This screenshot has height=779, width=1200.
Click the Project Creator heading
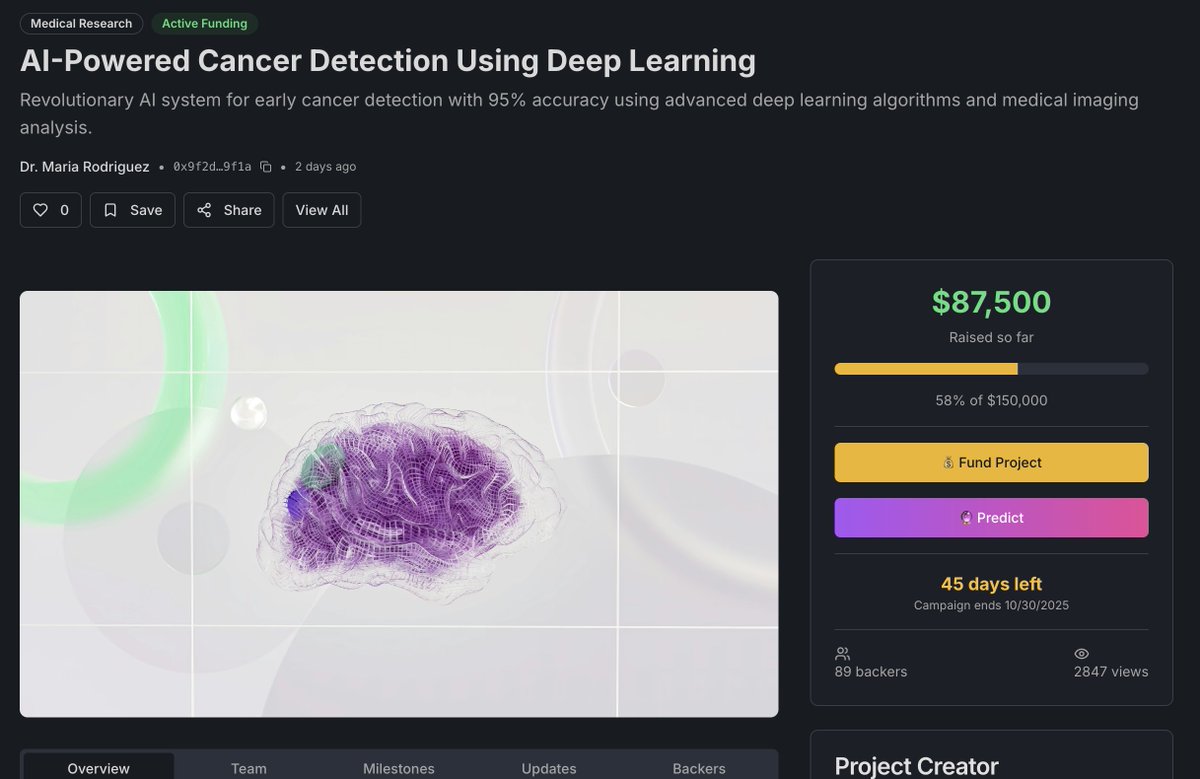pyautogui.click(x=917, y=766)
